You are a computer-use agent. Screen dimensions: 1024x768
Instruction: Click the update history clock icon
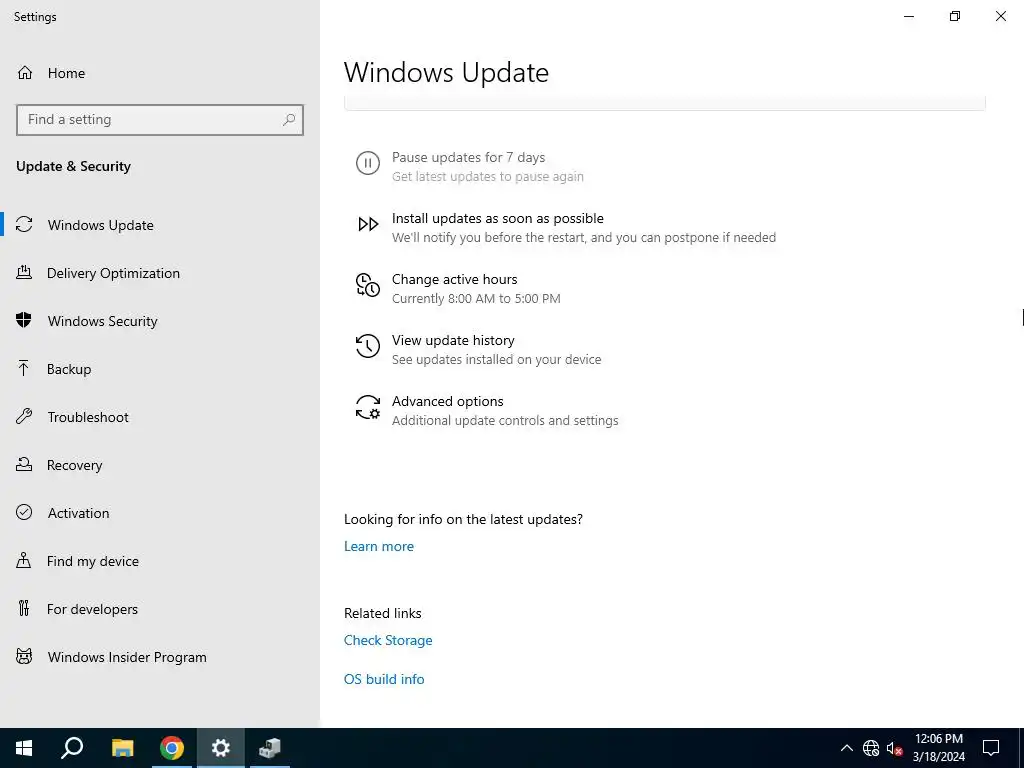[368, 346]
